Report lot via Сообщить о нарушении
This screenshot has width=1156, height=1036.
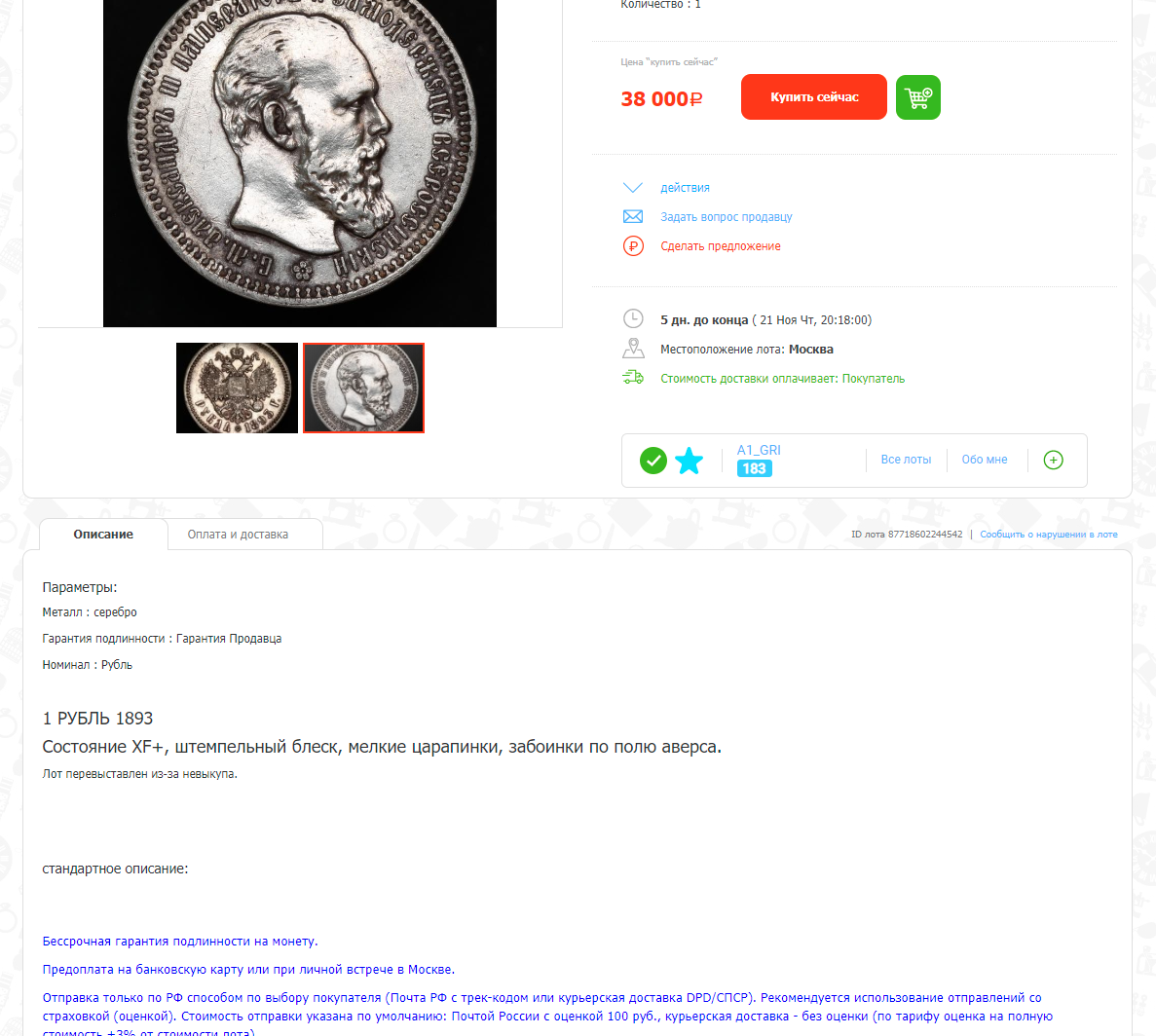[x=1048, y=535]
